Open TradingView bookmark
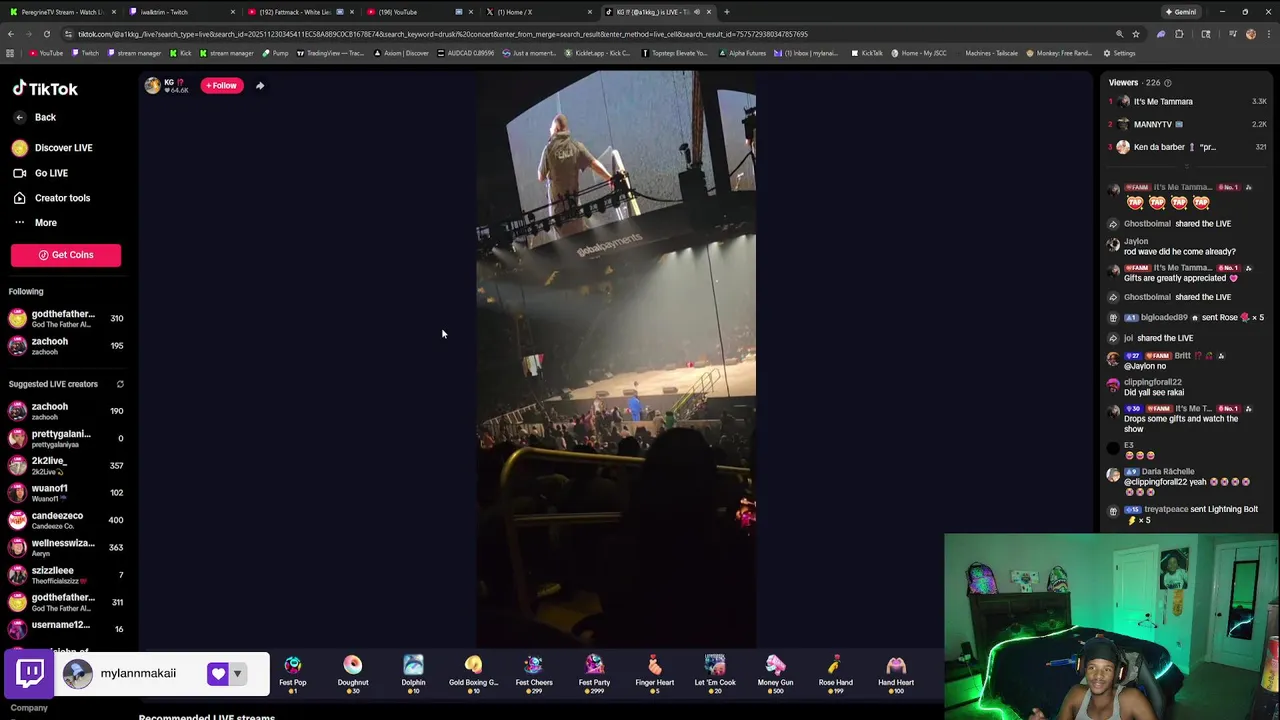 [329, 53]
